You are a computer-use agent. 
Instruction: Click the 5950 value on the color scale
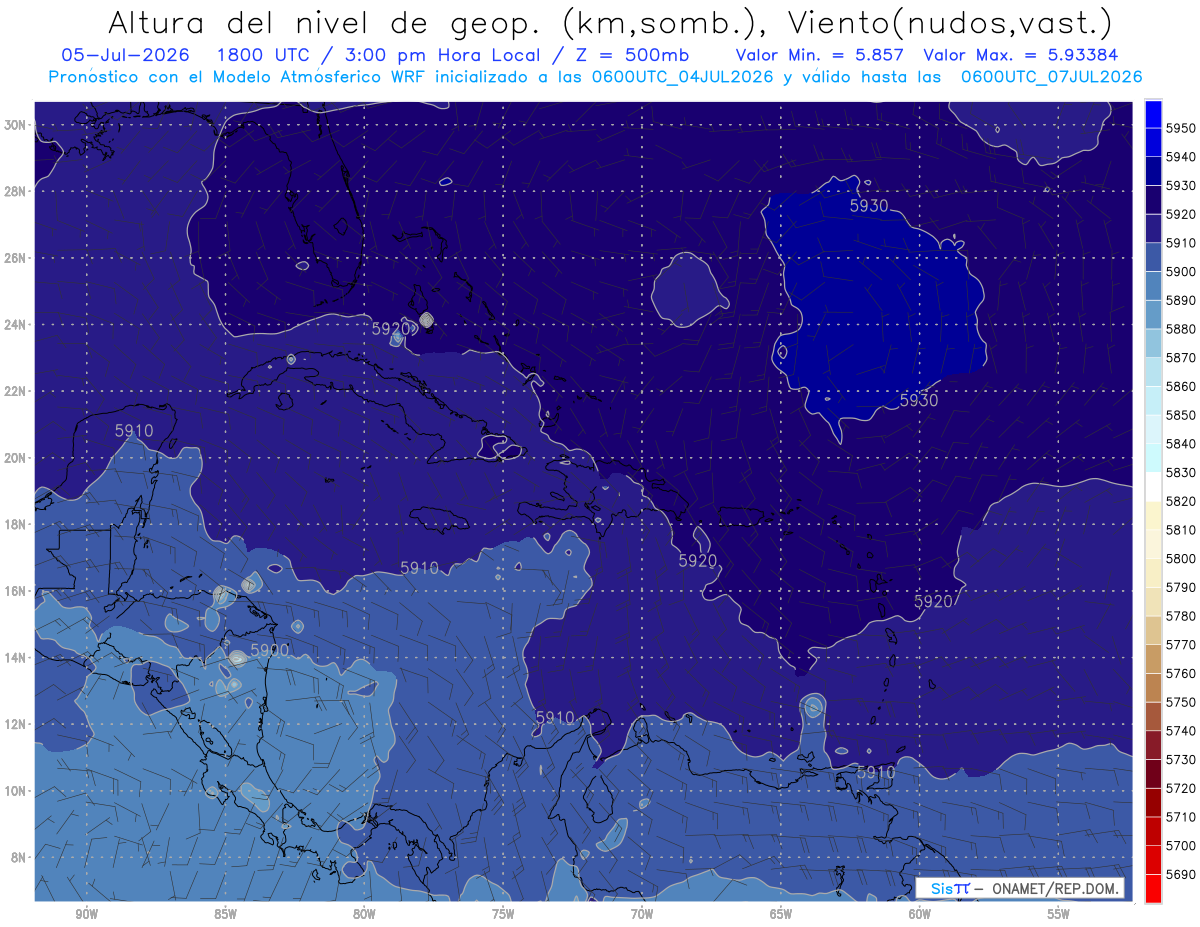(1181, 128)
